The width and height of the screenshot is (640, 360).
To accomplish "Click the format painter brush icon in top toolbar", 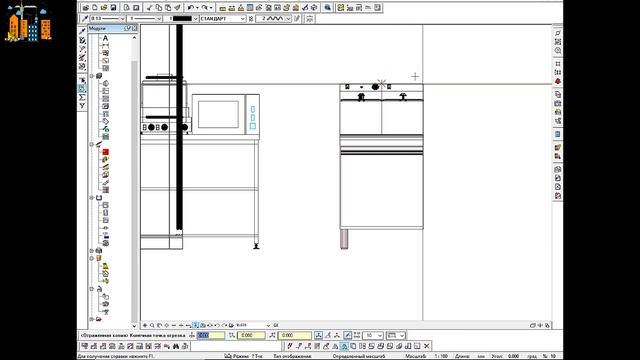I will (177, 7).
